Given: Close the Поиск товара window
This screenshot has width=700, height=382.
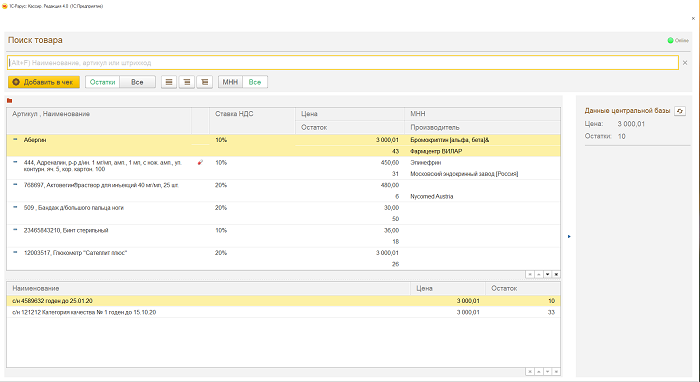Looking at the screenshot, I should point(693,19).
